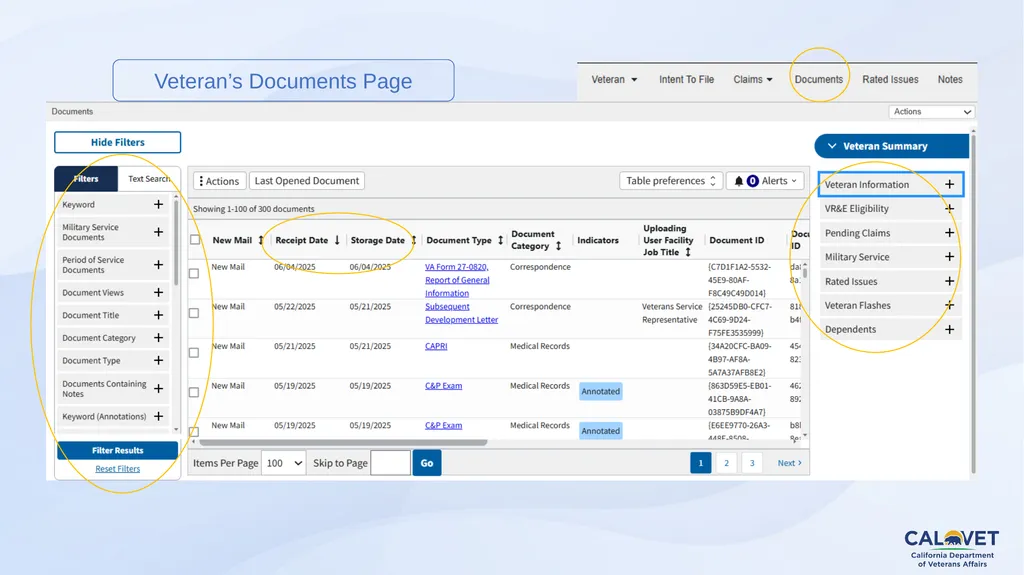Select checkbox for VA Form 27-0820 row

194,274
